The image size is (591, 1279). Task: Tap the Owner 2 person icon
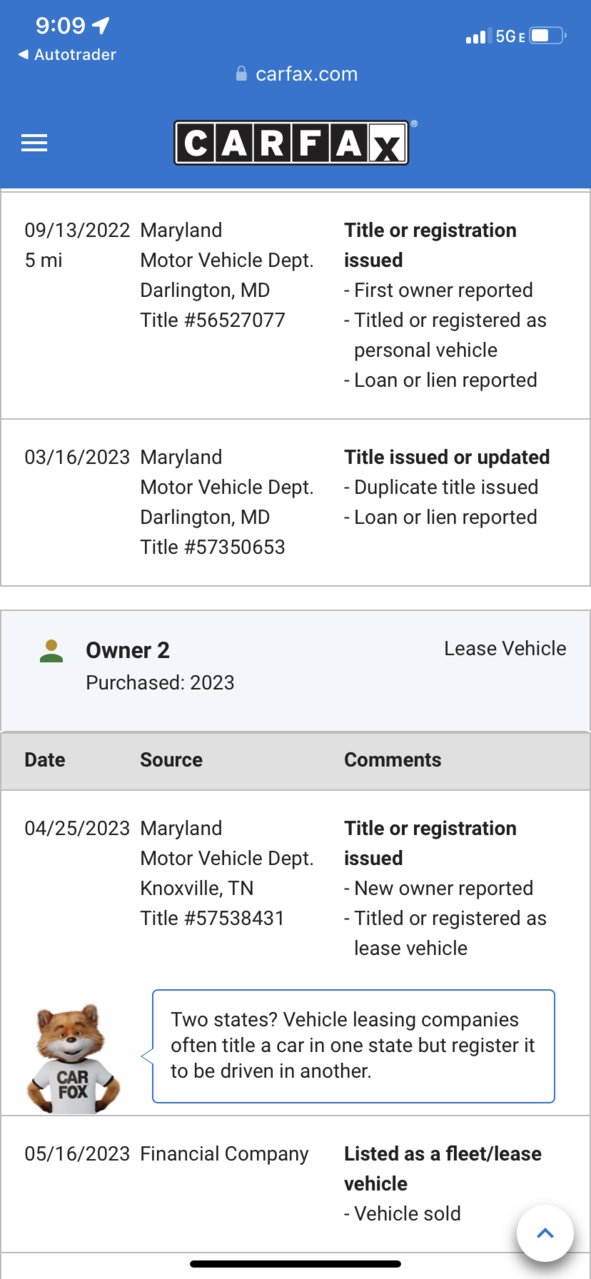click(x=51, y=650)
